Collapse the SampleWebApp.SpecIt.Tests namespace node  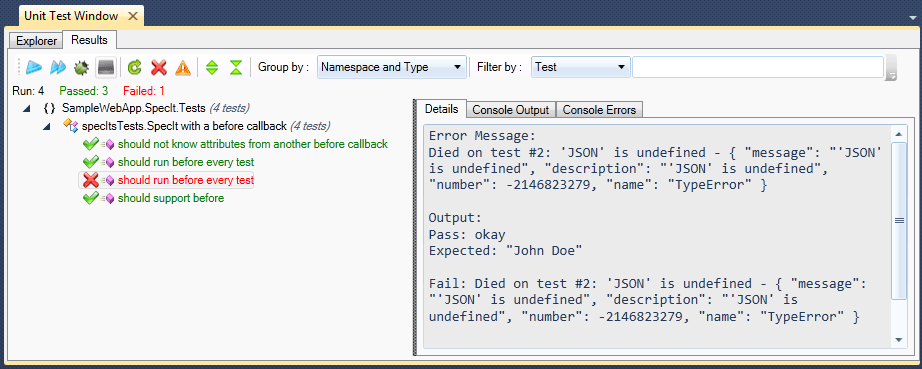[26, 109]
